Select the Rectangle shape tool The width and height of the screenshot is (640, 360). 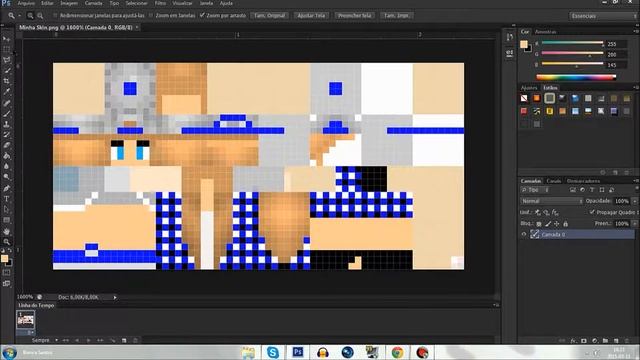coord(7,220)
